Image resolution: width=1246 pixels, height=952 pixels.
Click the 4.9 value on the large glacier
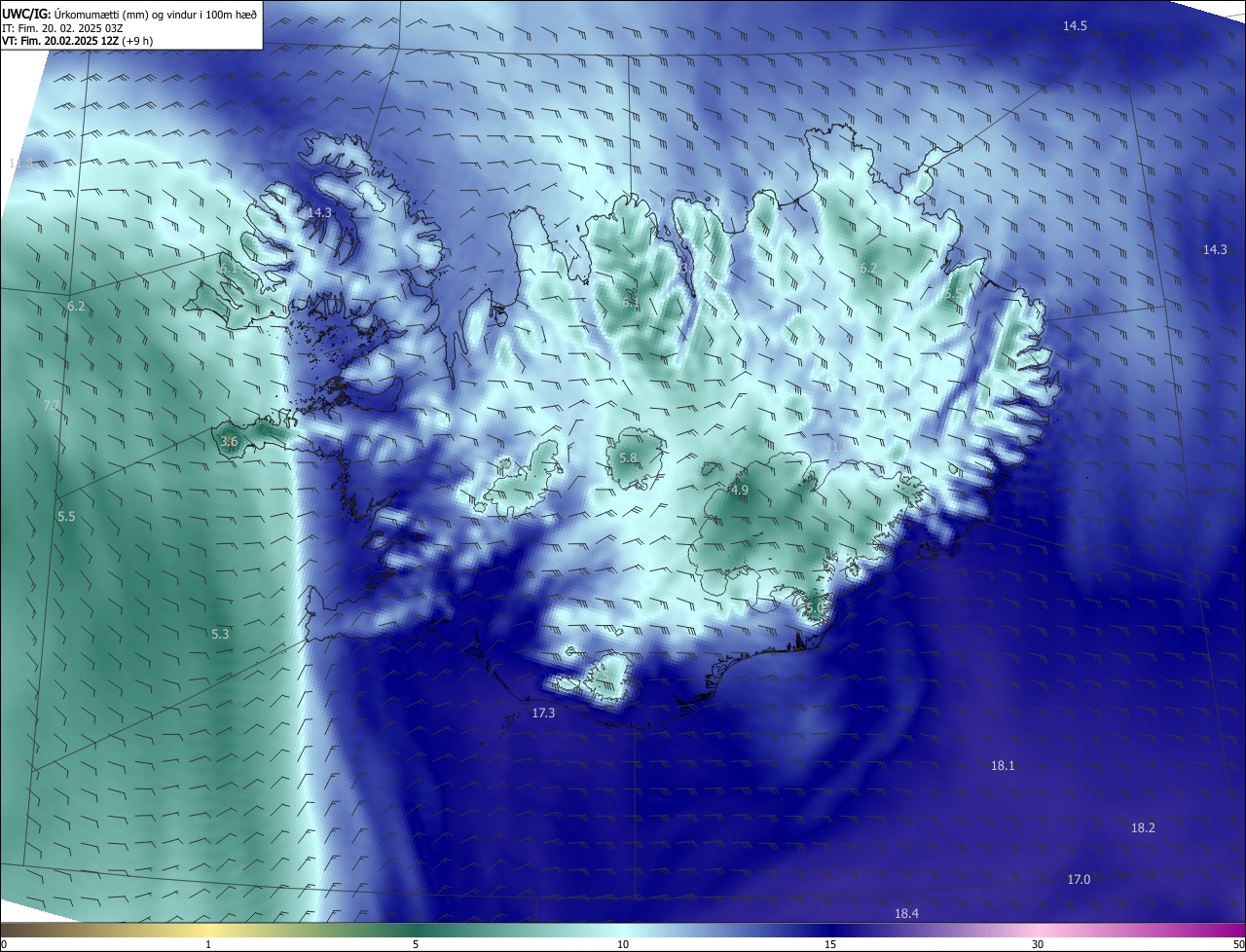click(739, 491)
